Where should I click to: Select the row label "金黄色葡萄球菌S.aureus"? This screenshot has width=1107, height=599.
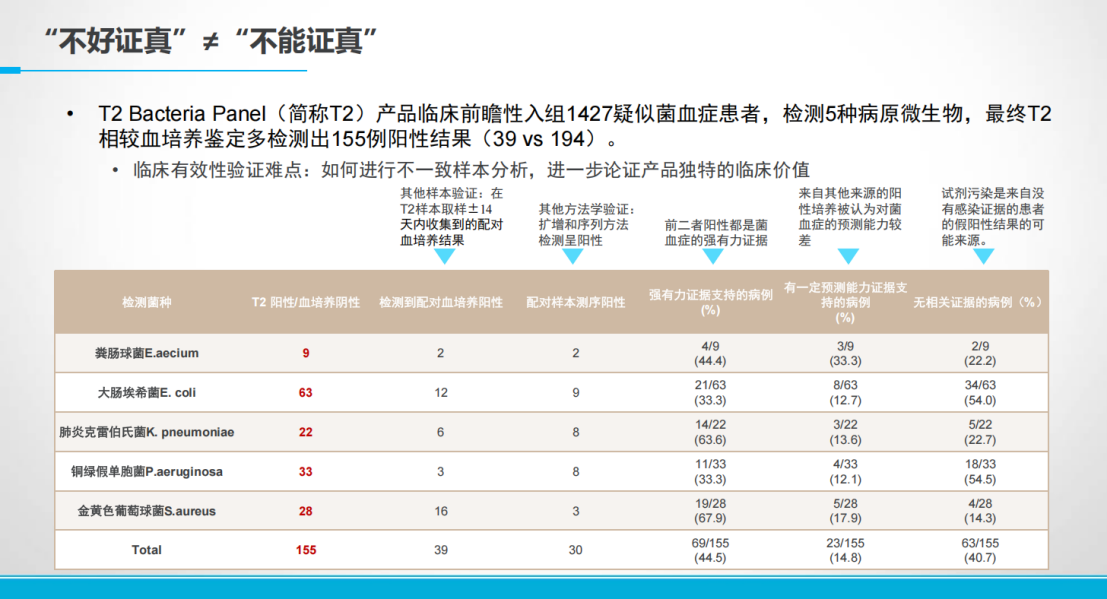click(147, 511)
